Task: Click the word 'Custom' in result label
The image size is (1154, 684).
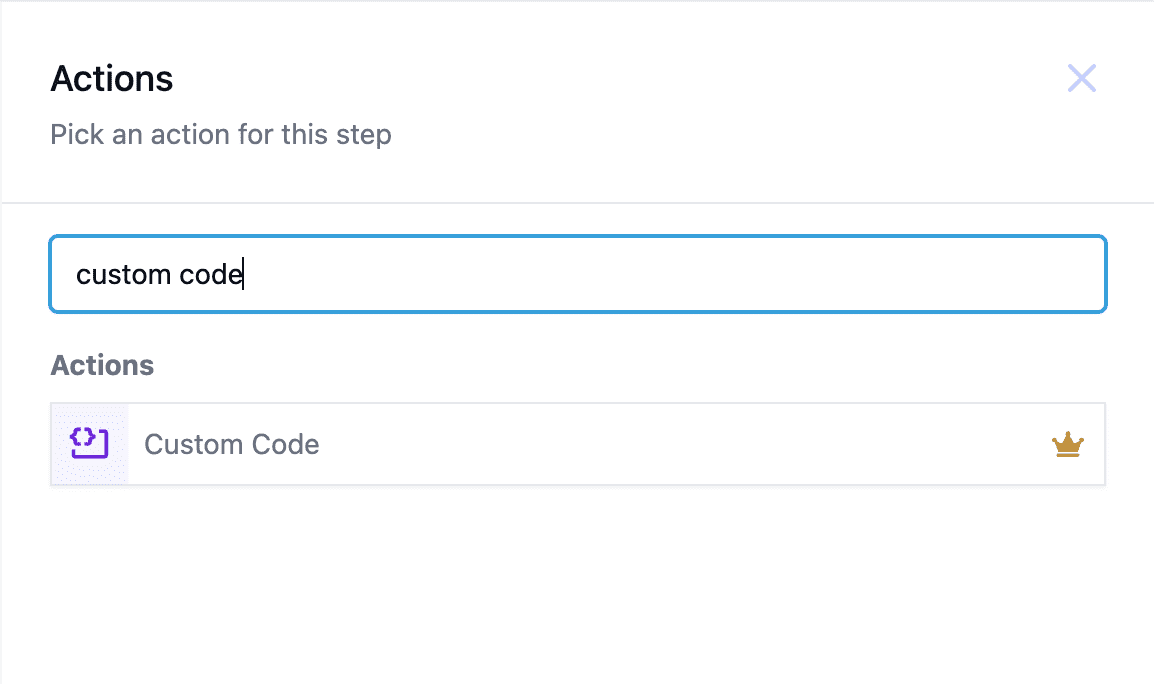Action: (194, 444)
